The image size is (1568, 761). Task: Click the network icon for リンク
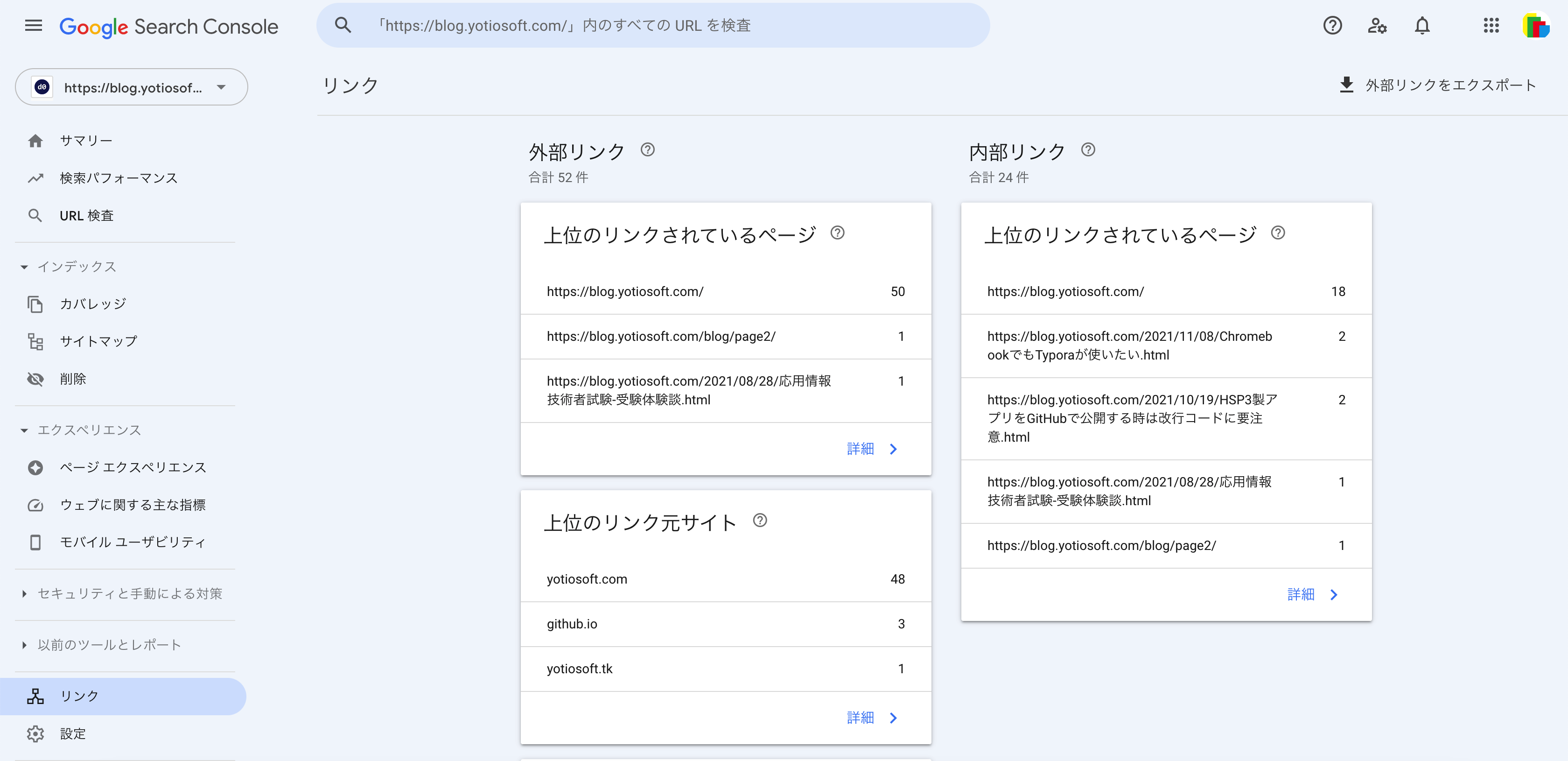(x=35, y=696)
